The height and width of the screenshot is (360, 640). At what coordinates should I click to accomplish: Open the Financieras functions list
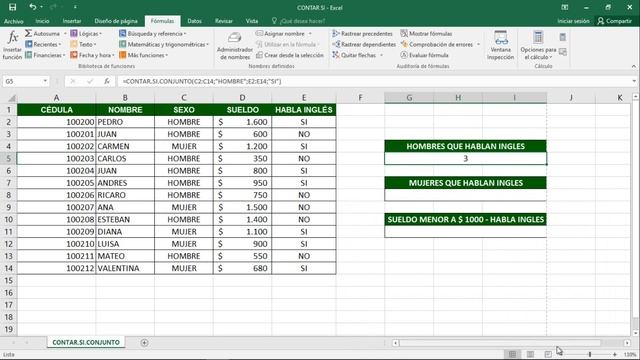pos(45,55)
